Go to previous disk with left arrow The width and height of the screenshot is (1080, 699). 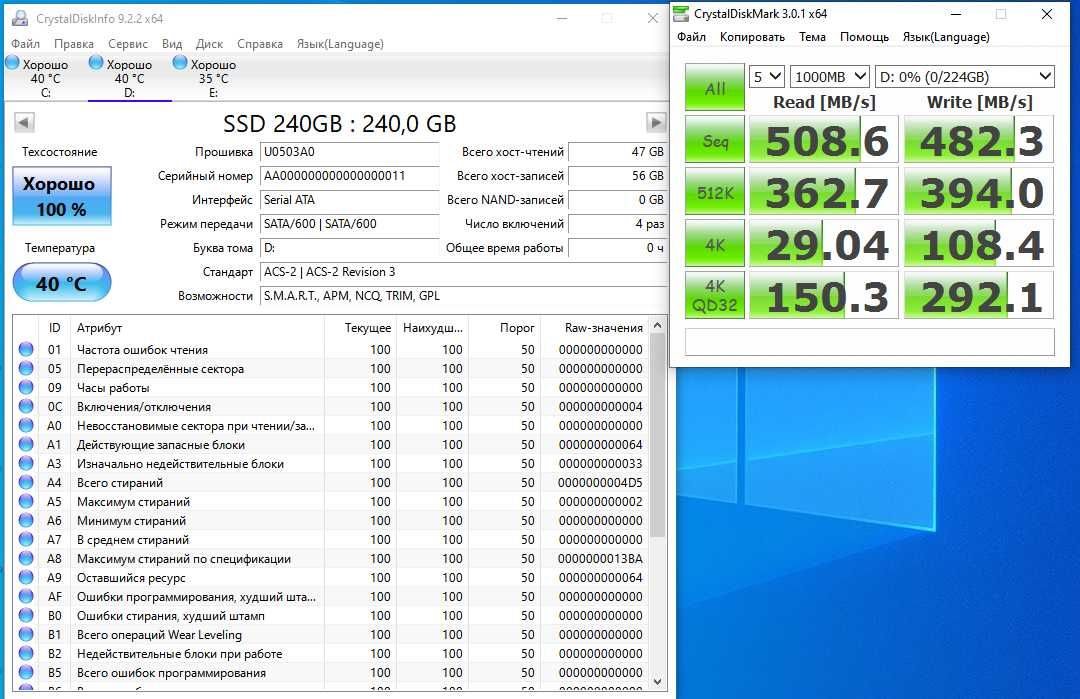[x=23, y=123]
